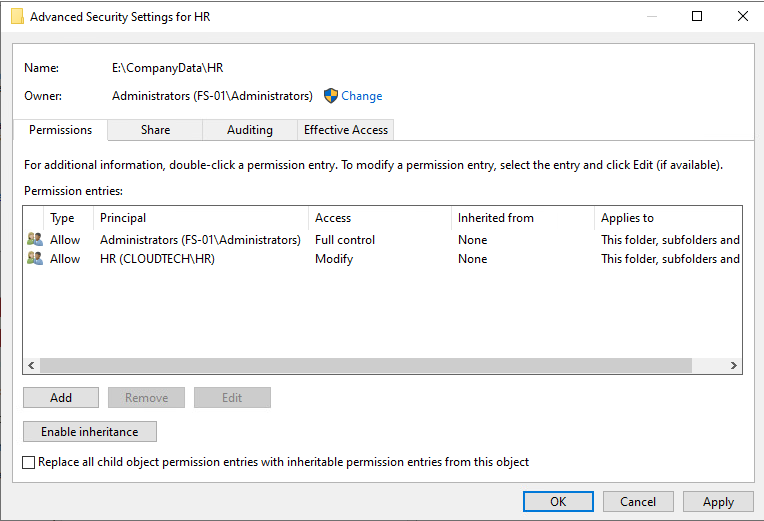Click Allow in the Administrators row
Screen dimensions: 764x521
pos(65,240)
